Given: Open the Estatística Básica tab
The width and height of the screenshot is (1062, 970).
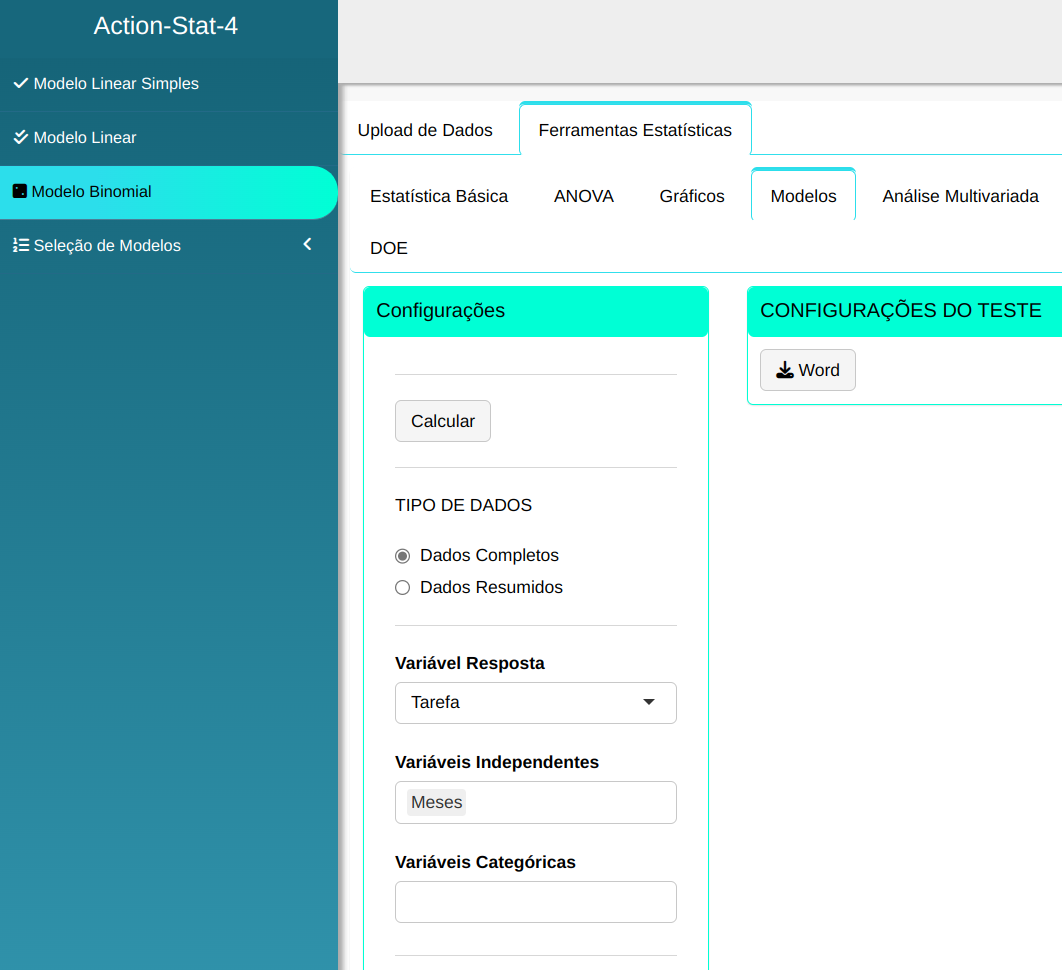Looking at the screenshot, I should click(x=439, y=197).
